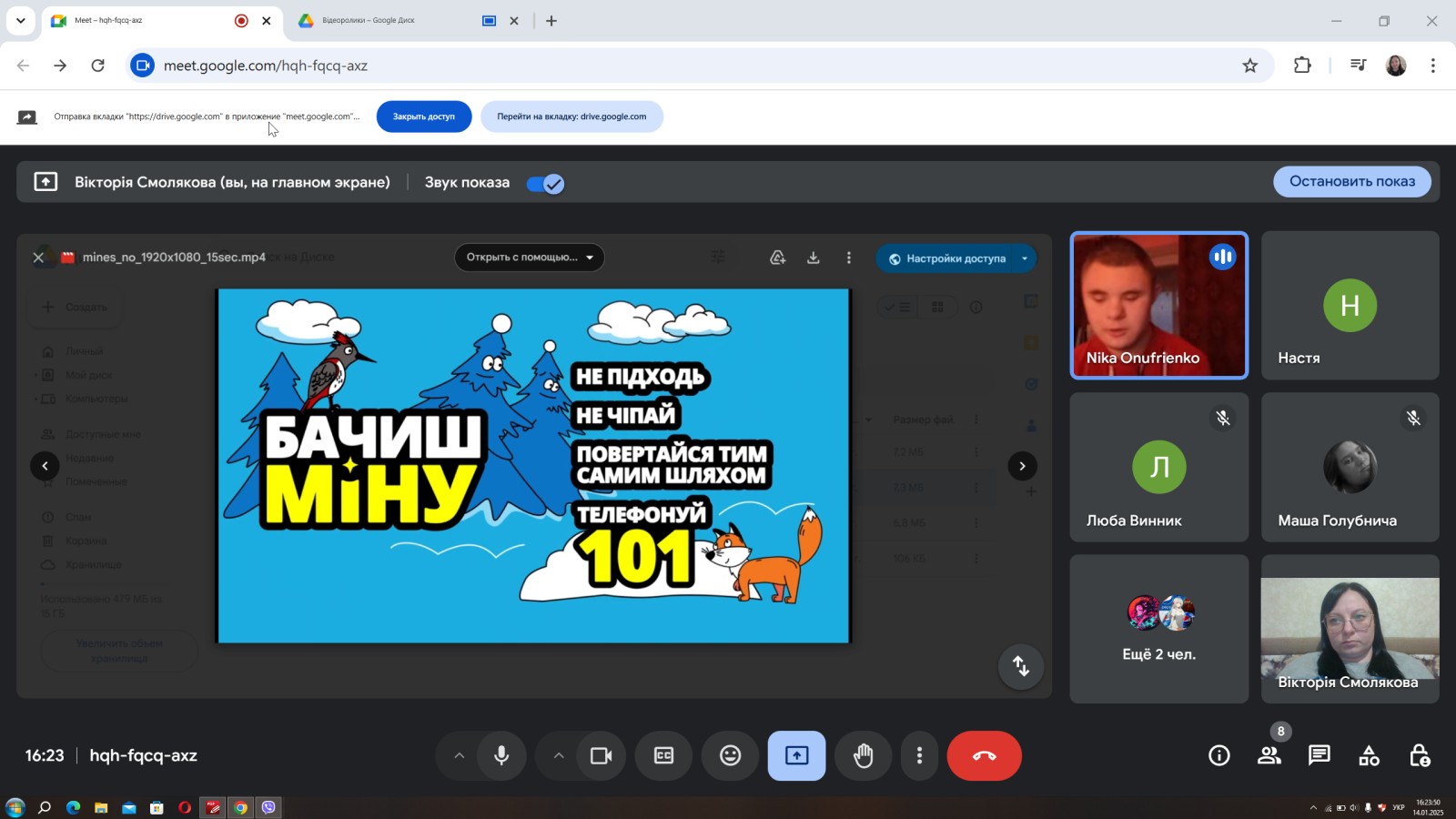Expand microphone audio settings arrow
Screen dimensions: 1456x819
[x=459, y=755]
